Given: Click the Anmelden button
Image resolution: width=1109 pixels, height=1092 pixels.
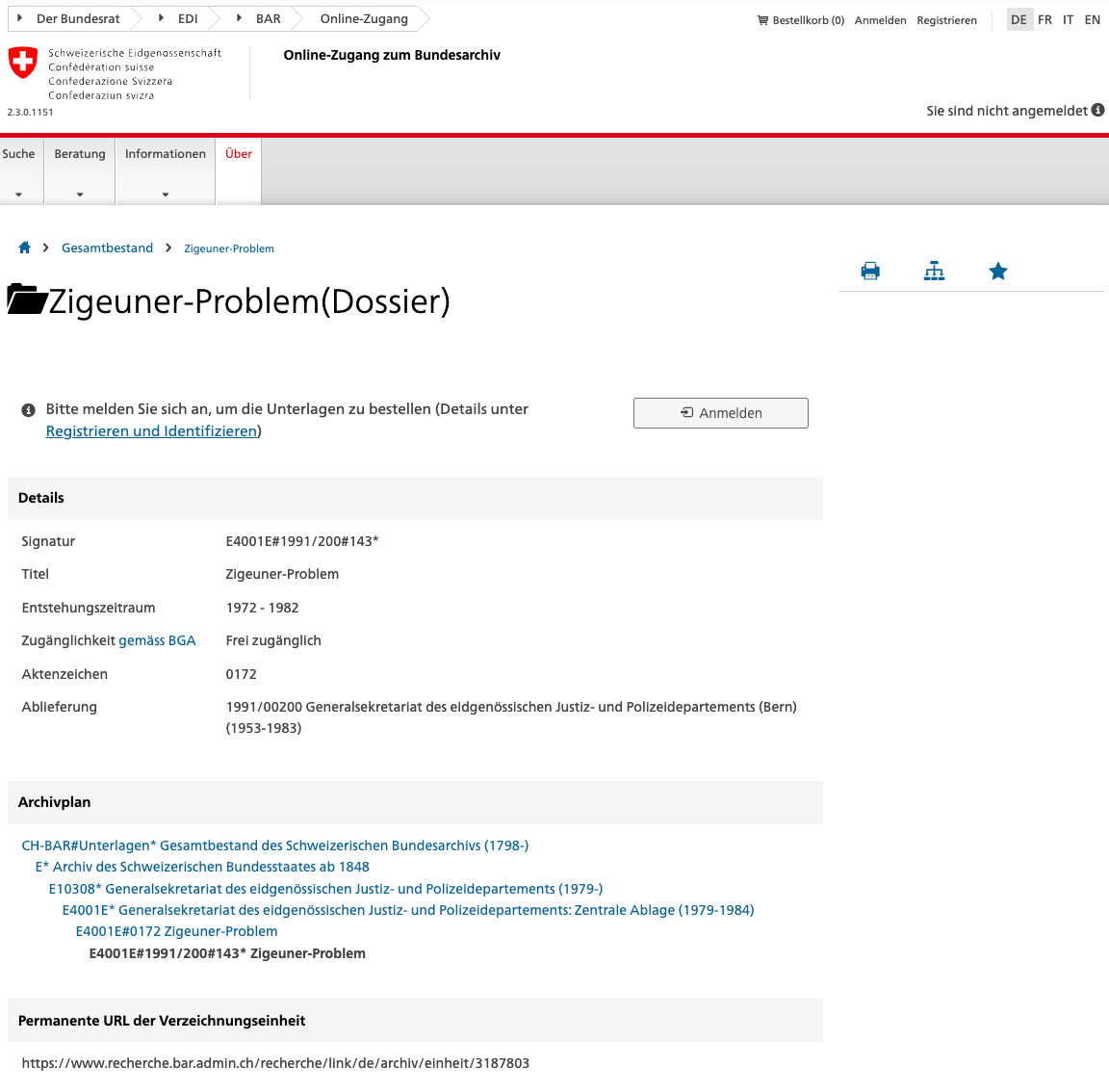Looking at the screenshot, I should (720, 412).
